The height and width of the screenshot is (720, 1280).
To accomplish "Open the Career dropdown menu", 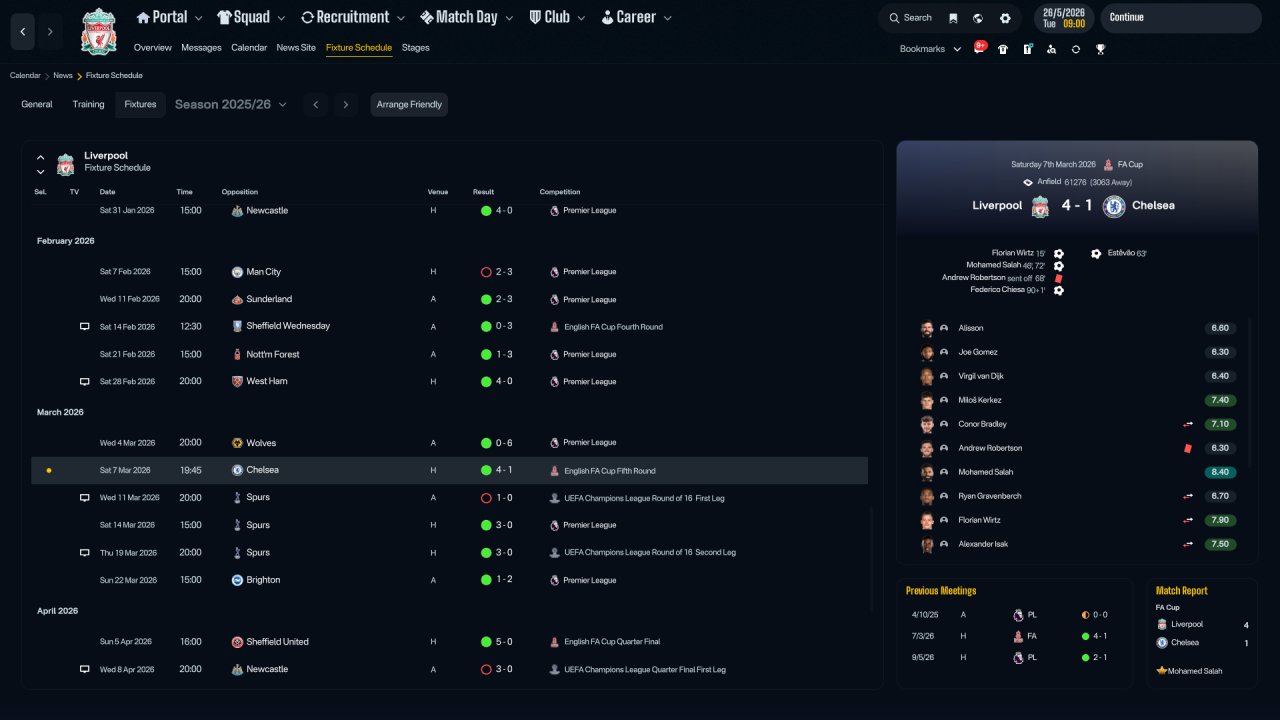I will click(636, 17).
